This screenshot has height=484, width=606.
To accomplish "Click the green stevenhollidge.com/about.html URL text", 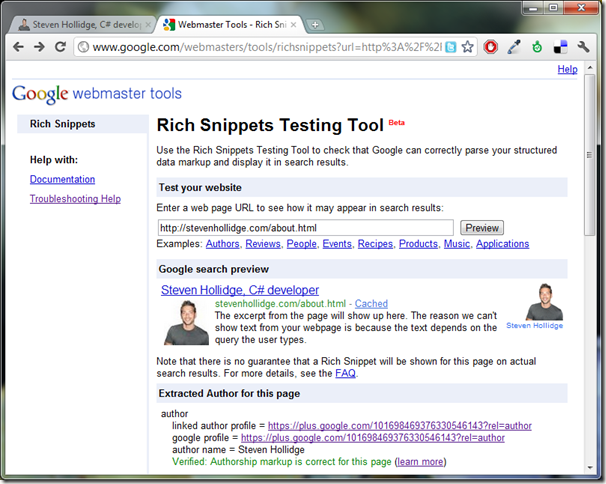I will coord(280,304).
